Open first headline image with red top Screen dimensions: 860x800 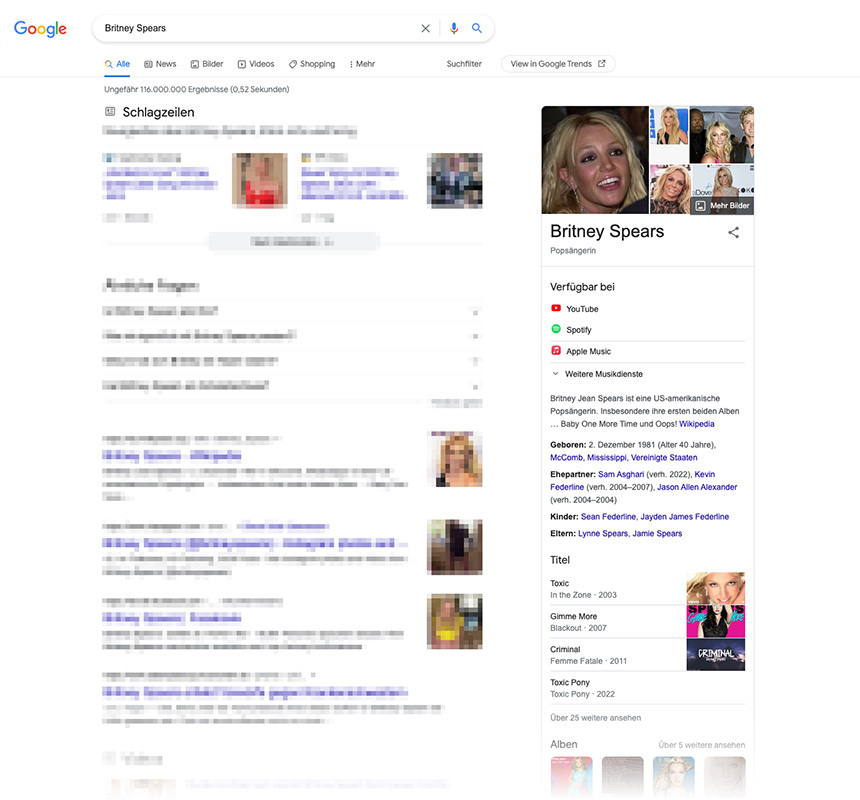point(259,180)
